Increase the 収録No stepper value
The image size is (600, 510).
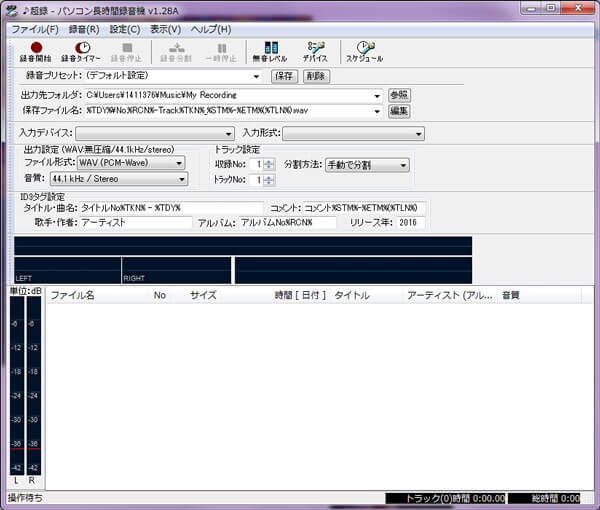coord(269,161)
